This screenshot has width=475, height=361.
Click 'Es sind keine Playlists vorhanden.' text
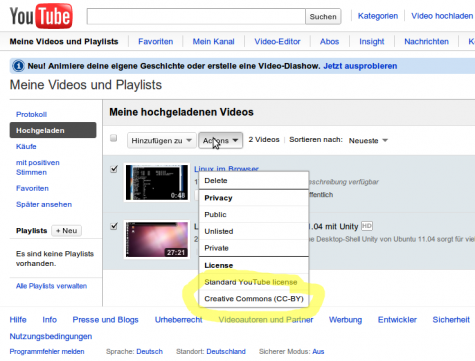55,259
